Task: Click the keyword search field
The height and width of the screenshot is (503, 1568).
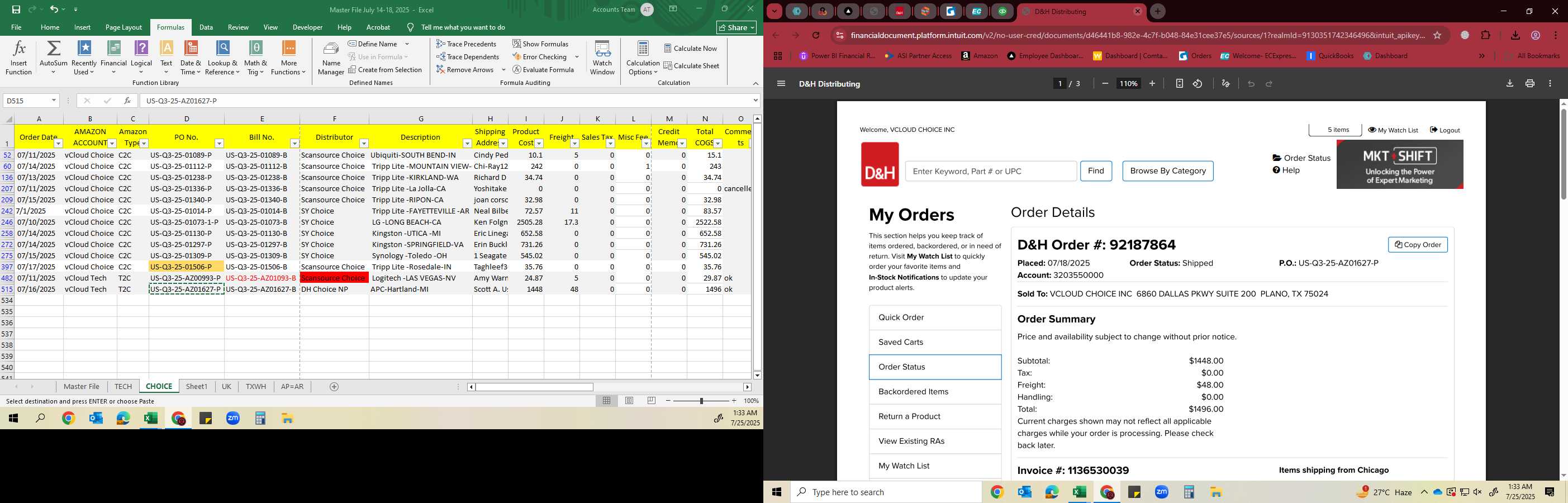Action: [991, 171]
